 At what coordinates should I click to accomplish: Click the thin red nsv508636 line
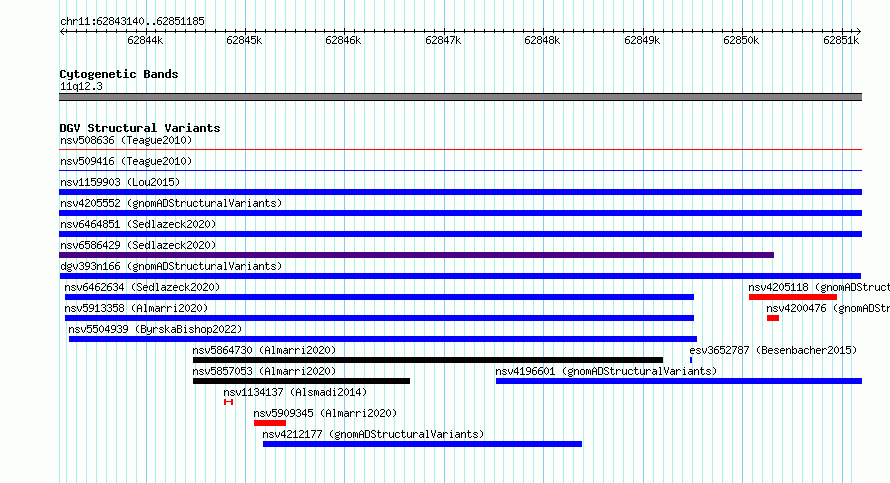point(460,150)
